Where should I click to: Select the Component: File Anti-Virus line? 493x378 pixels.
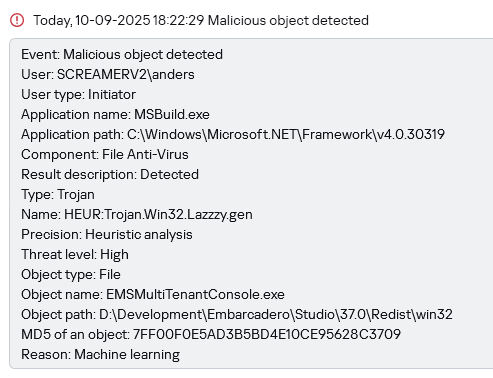coord(105,154)
